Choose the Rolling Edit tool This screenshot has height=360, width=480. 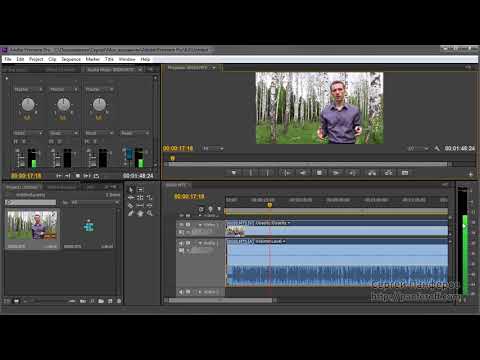[x=140, y=198]
